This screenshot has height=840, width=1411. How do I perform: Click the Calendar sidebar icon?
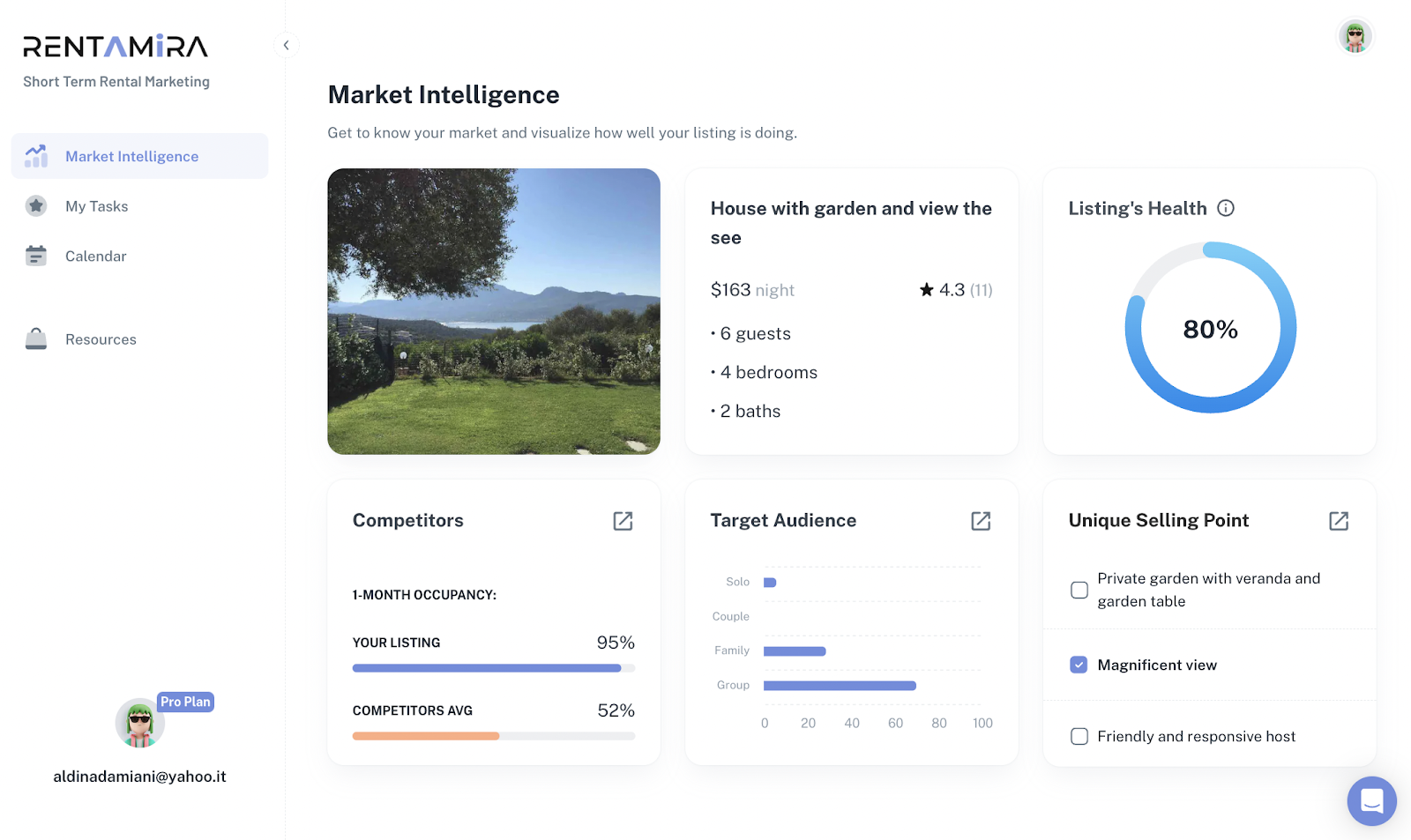[x=36, y=256]
